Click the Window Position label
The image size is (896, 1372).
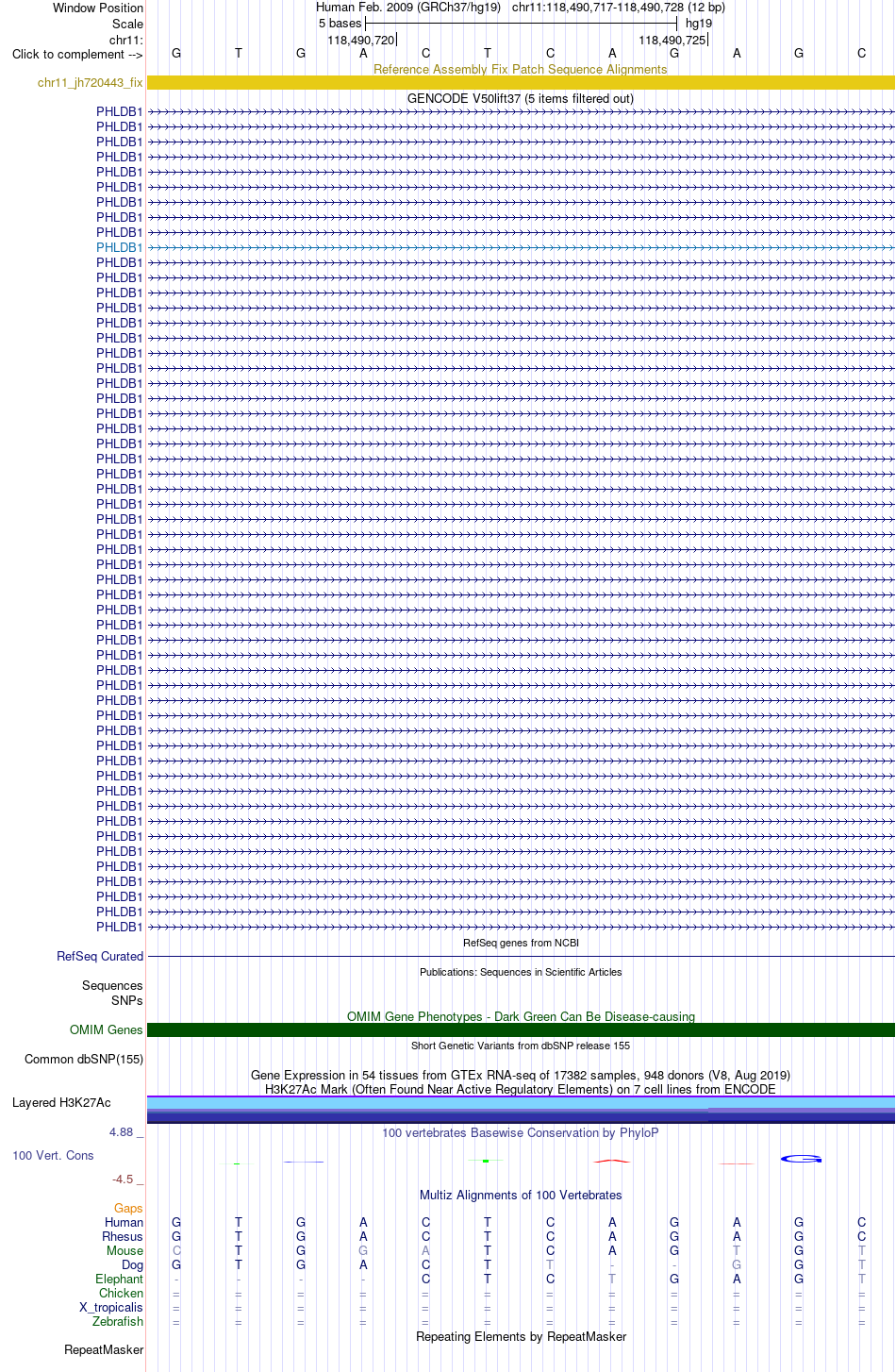click(98, 8)
